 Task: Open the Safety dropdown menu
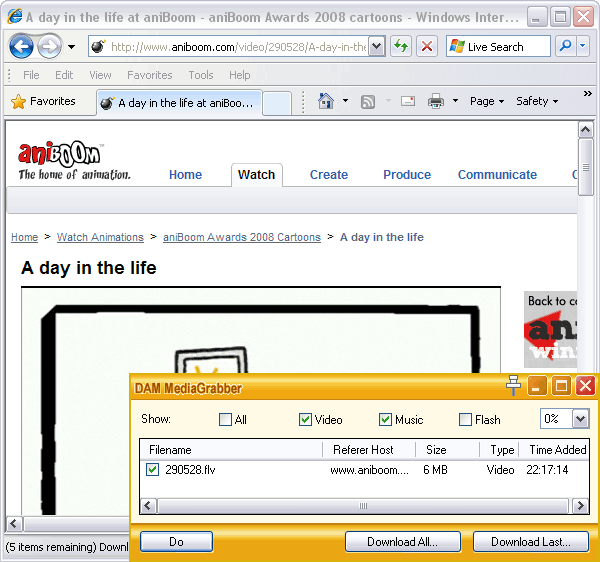(537, 101)
